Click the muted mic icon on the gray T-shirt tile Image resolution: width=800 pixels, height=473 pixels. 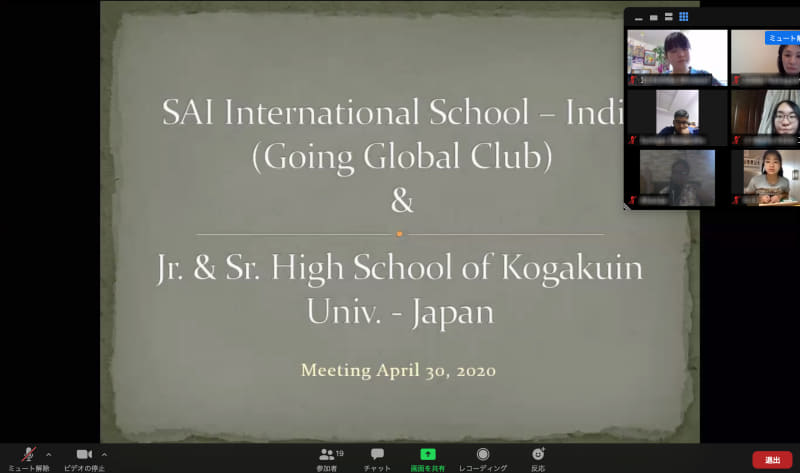[x=736, y=200]
